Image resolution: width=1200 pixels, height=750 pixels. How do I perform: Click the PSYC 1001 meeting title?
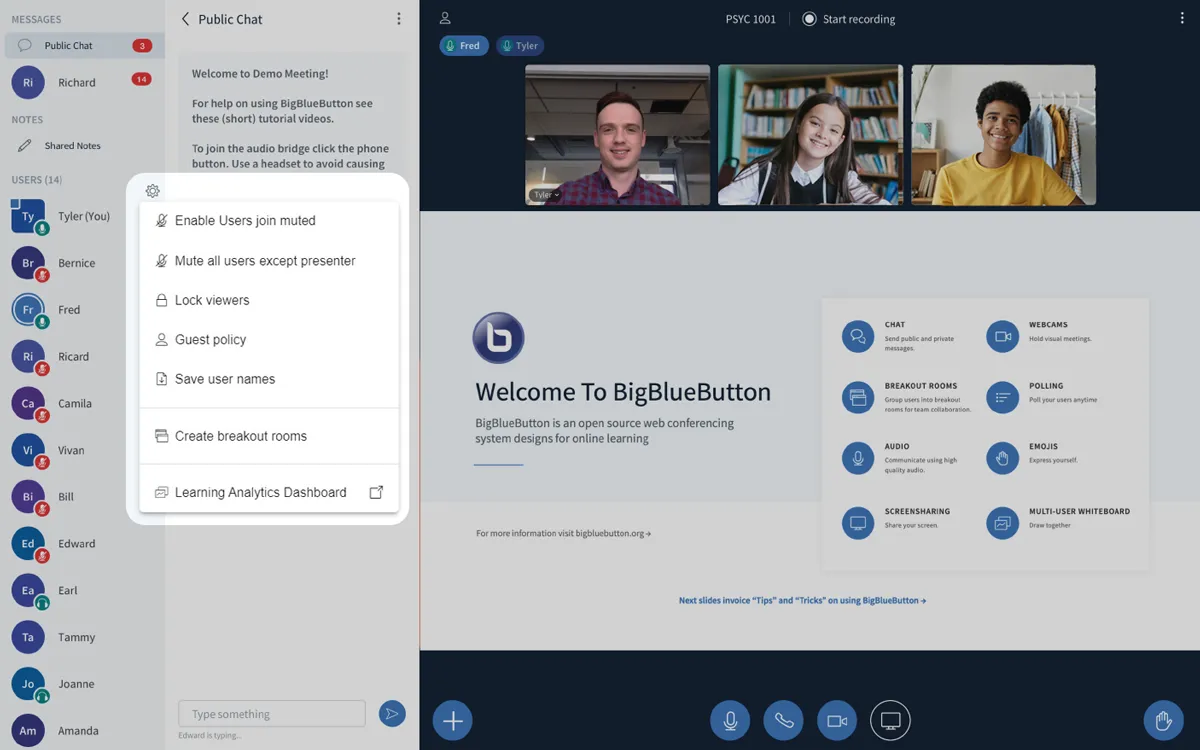(x=751, y=19)
